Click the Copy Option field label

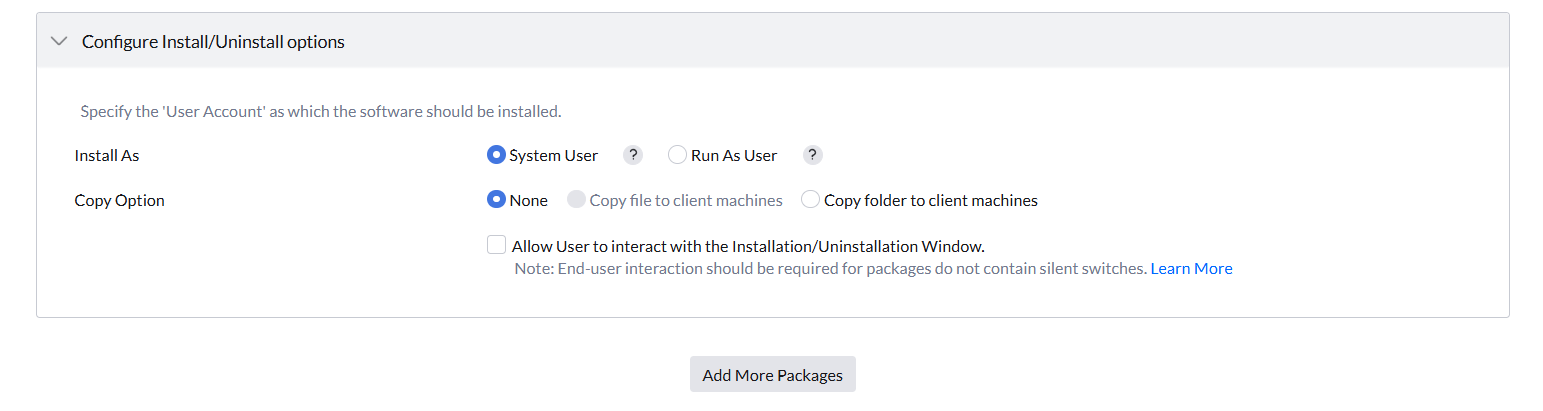point(120,200)
